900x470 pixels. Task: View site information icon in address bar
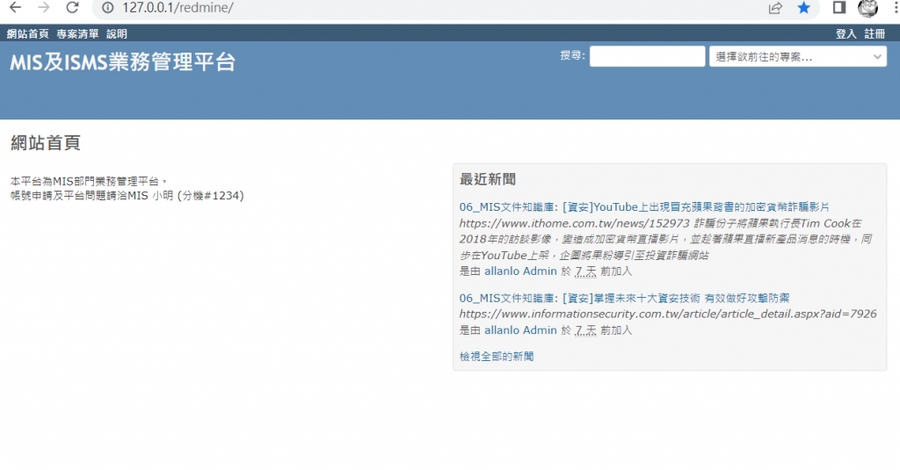click(107, 8)
